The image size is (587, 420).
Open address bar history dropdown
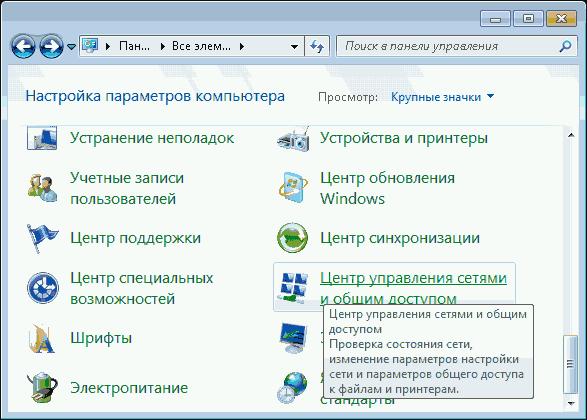[294, 47]
